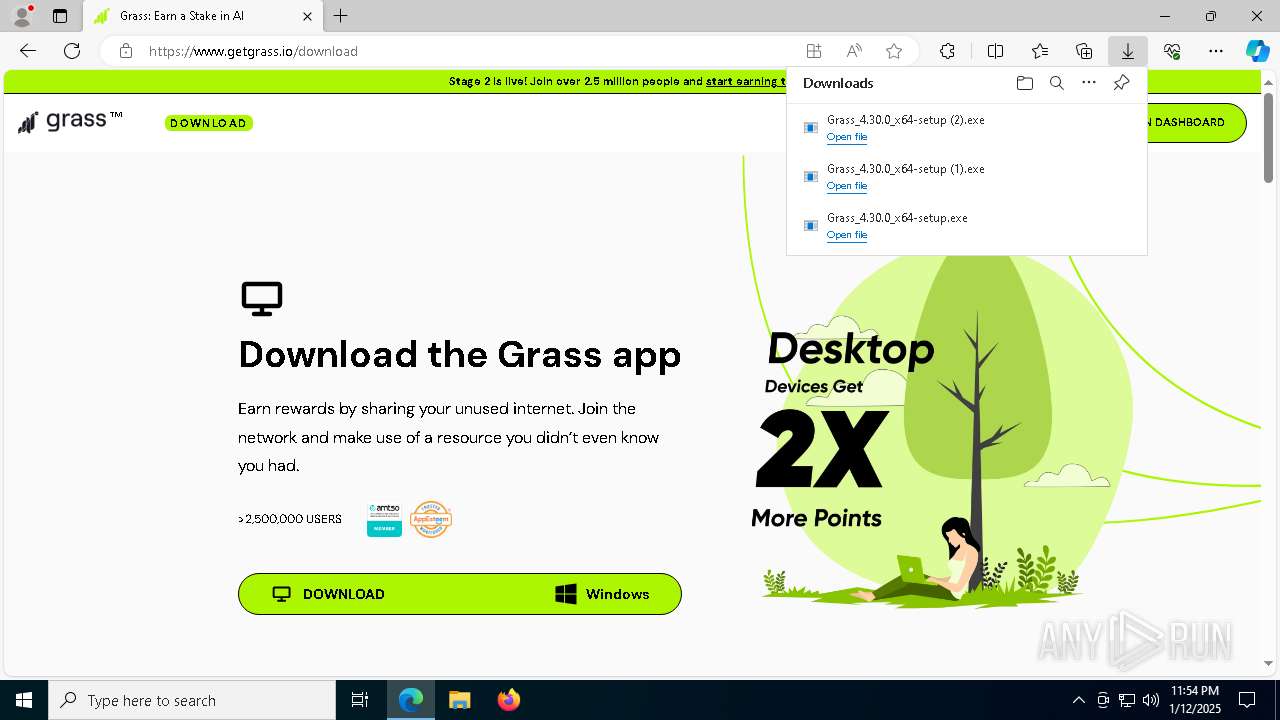Open the Favorites list icon
The width and height of the screenshot is (1280, 720).
(x=1040, y=51)
